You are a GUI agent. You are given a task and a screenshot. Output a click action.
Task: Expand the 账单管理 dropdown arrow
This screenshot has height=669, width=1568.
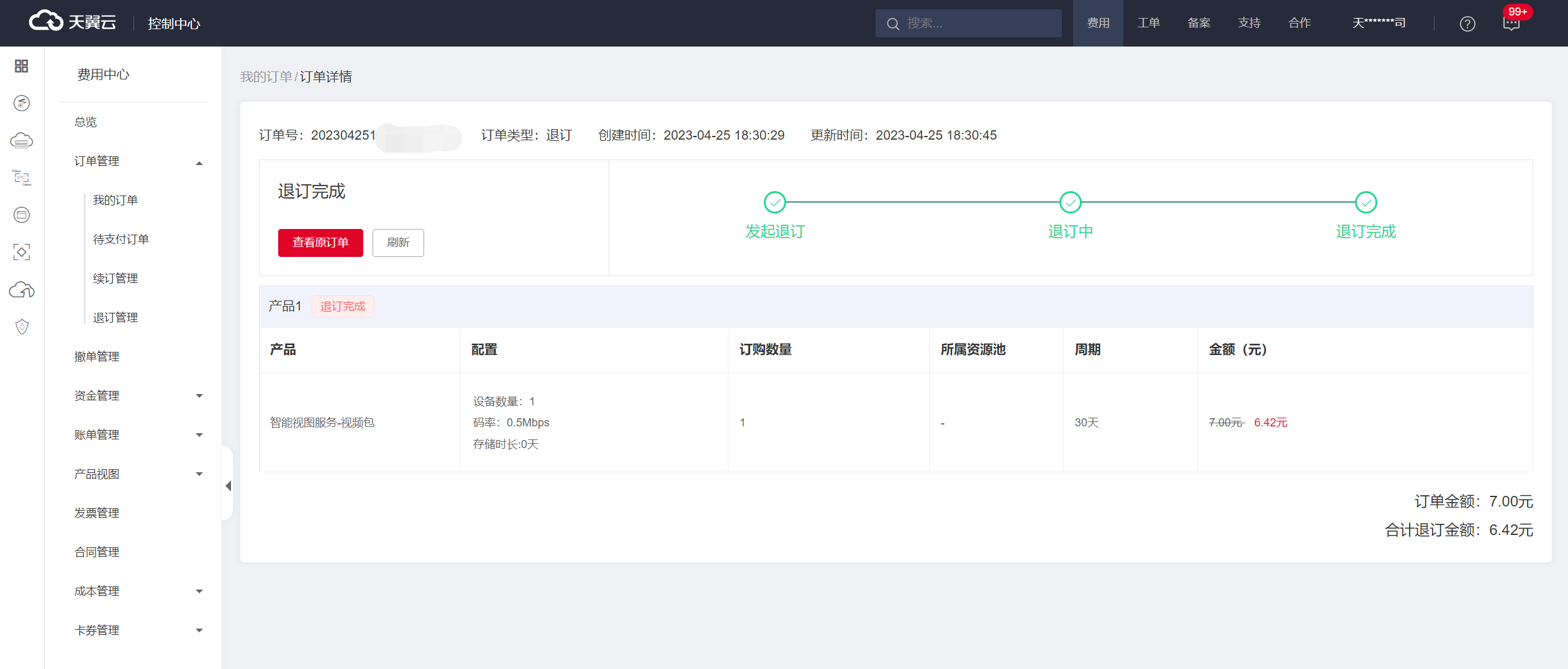[x=199, y=435]
